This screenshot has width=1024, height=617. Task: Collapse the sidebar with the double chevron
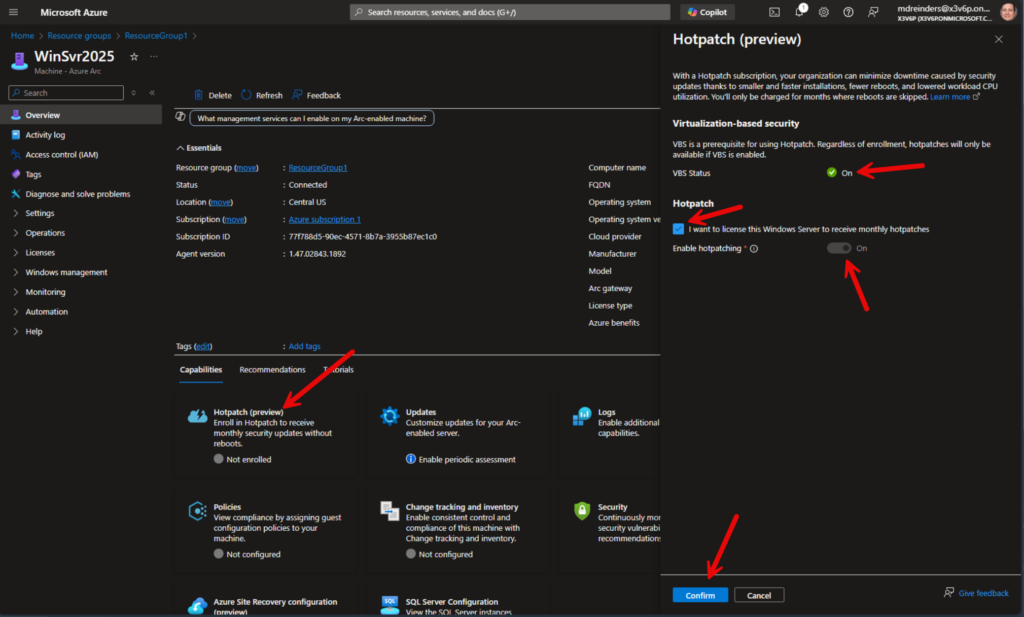[x=152, y=93]
